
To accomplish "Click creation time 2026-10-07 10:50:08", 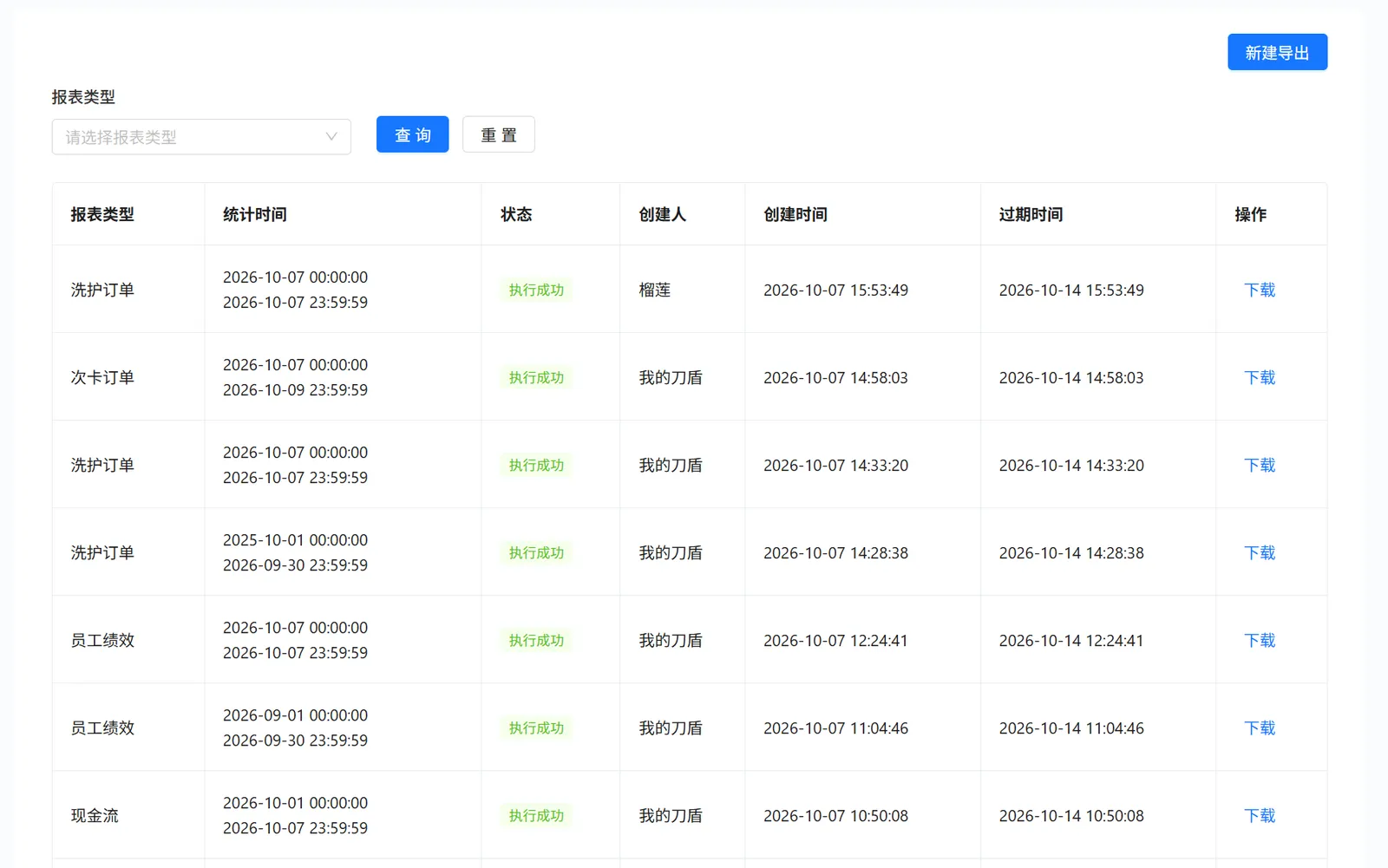I will click(x=835, y=815).
